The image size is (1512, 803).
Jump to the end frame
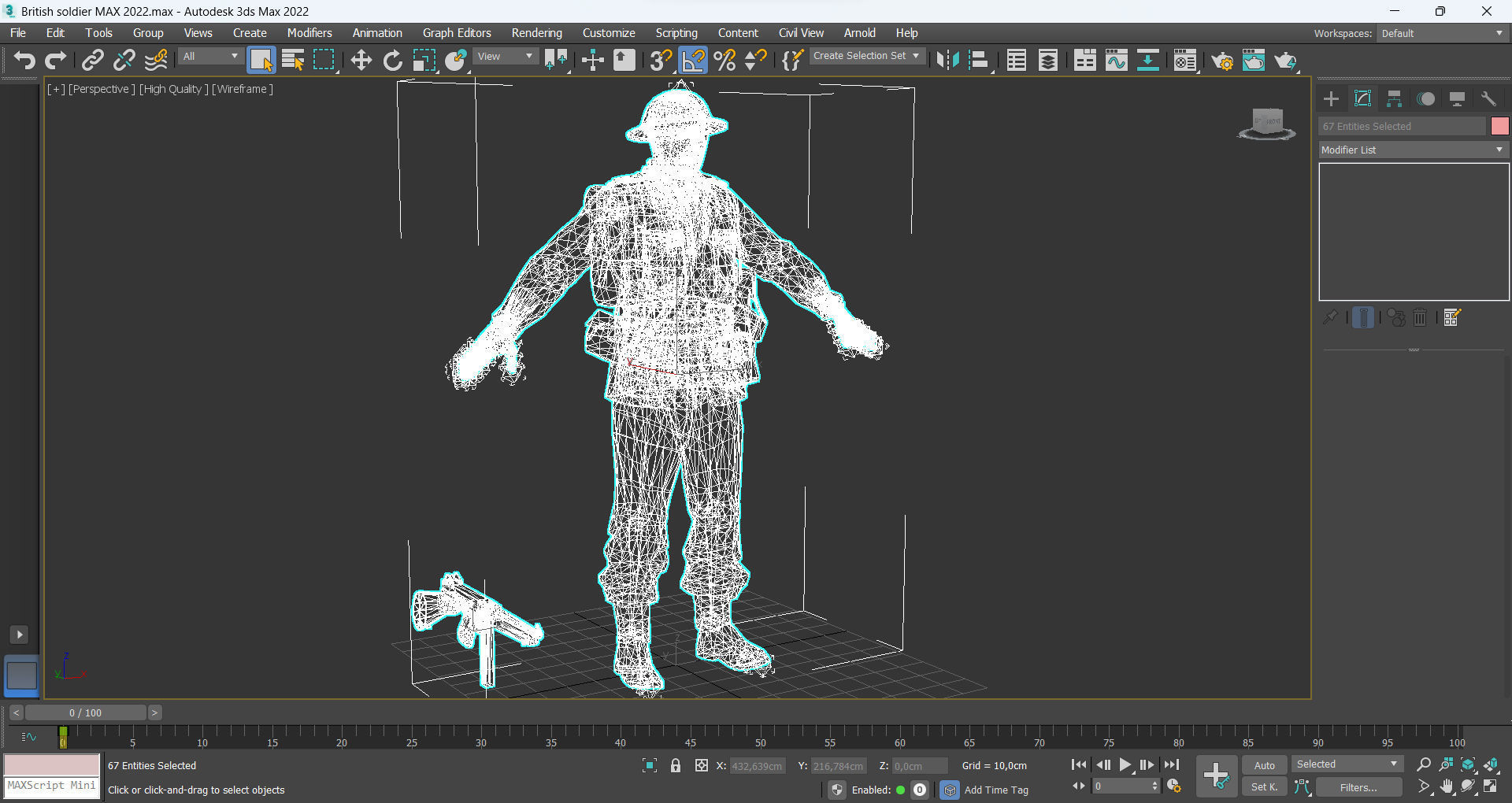click(x=1172, y=764)
